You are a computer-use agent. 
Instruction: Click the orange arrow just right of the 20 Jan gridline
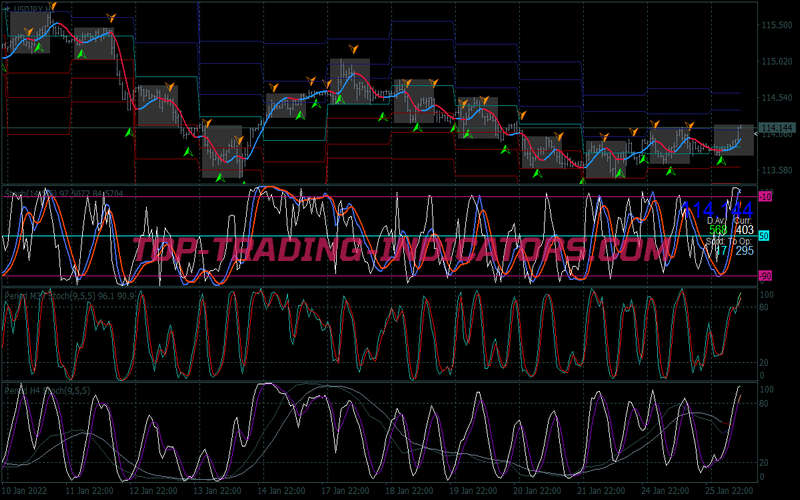click(x=521, y=114)
